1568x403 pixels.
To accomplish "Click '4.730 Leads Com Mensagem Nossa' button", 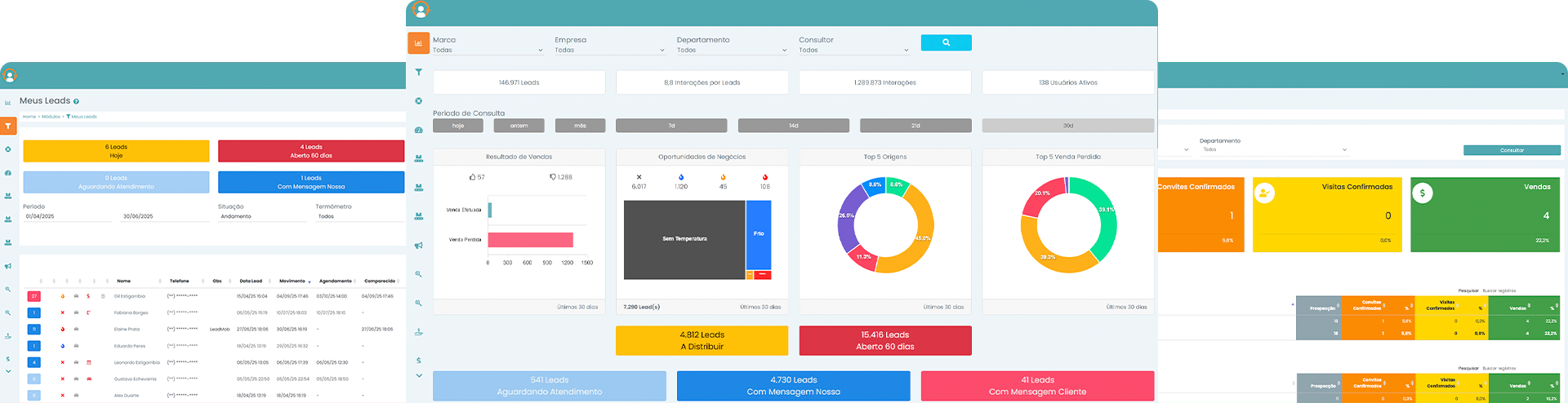I will (x=794, y=386).
